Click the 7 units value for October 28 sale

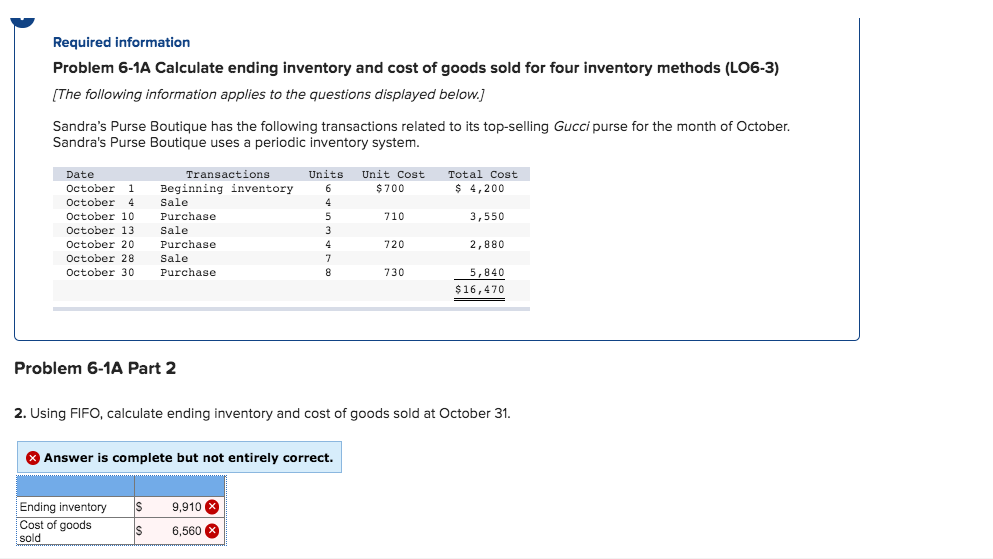pyautogui.click(x=328, y=258)
